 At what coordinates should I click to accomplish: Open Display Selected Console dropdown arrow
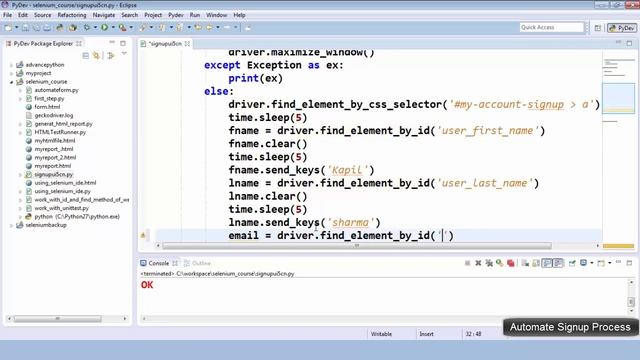coord(591,263)
